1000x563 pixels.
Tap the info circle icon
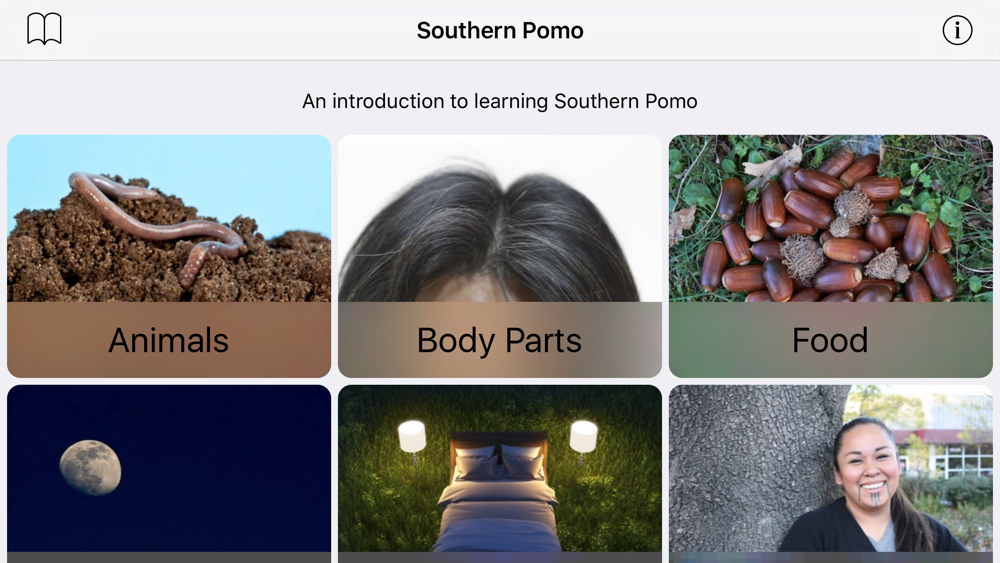coord(957,30)
